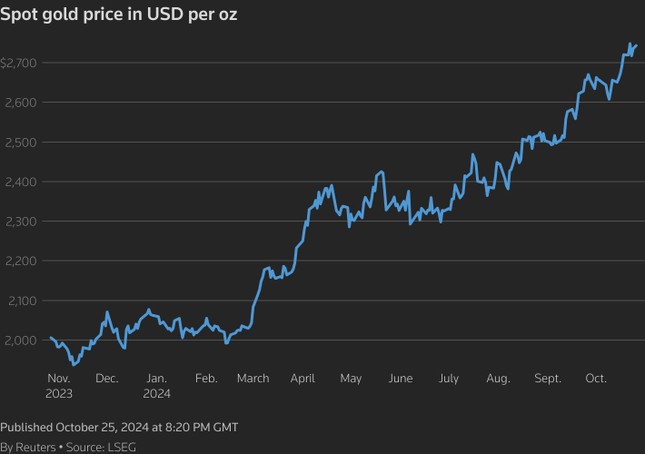Click the 2,000 y-axis label

20,340
